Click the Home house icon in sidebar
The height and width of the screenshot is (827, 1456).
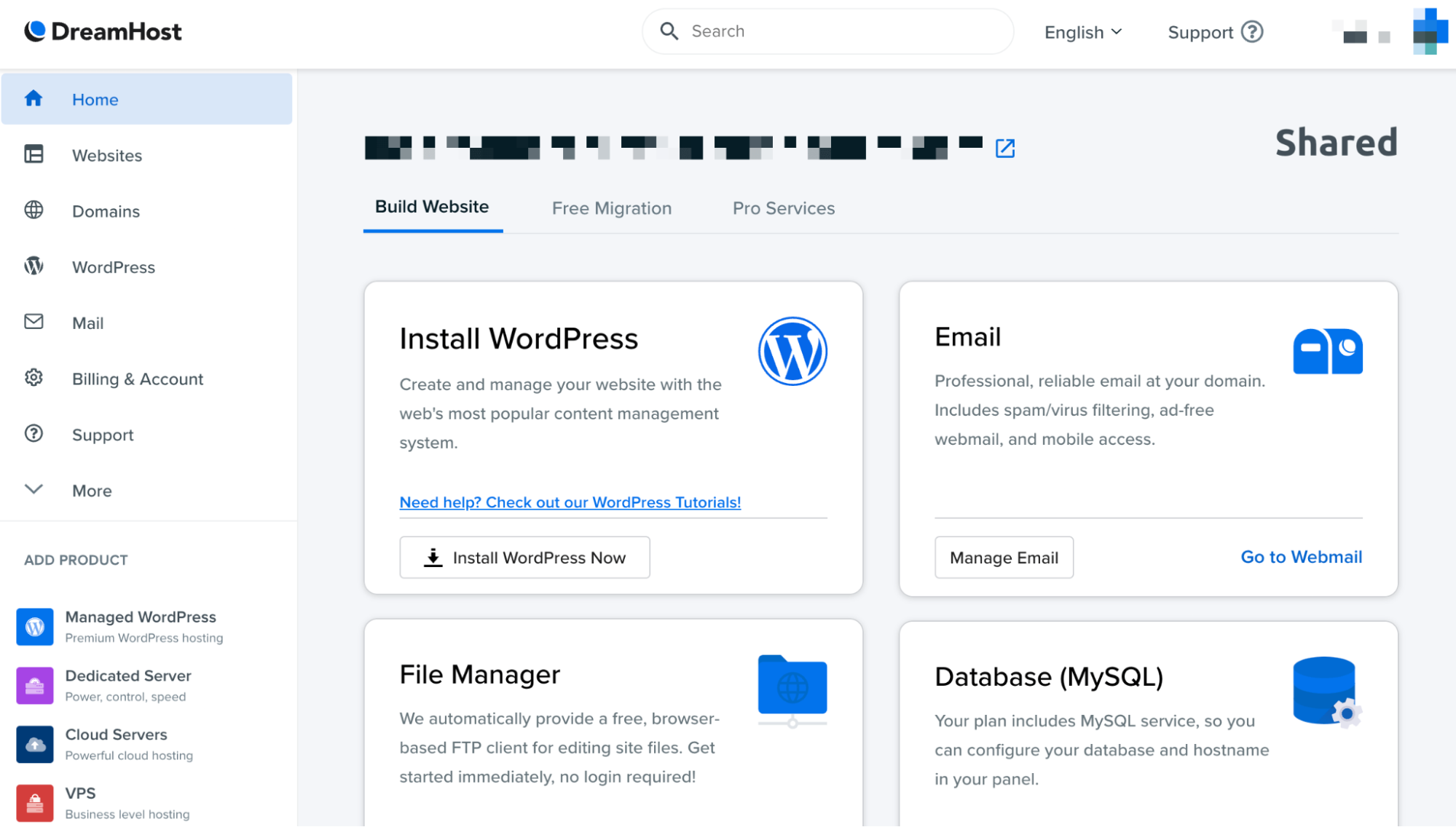pos(34,99)
